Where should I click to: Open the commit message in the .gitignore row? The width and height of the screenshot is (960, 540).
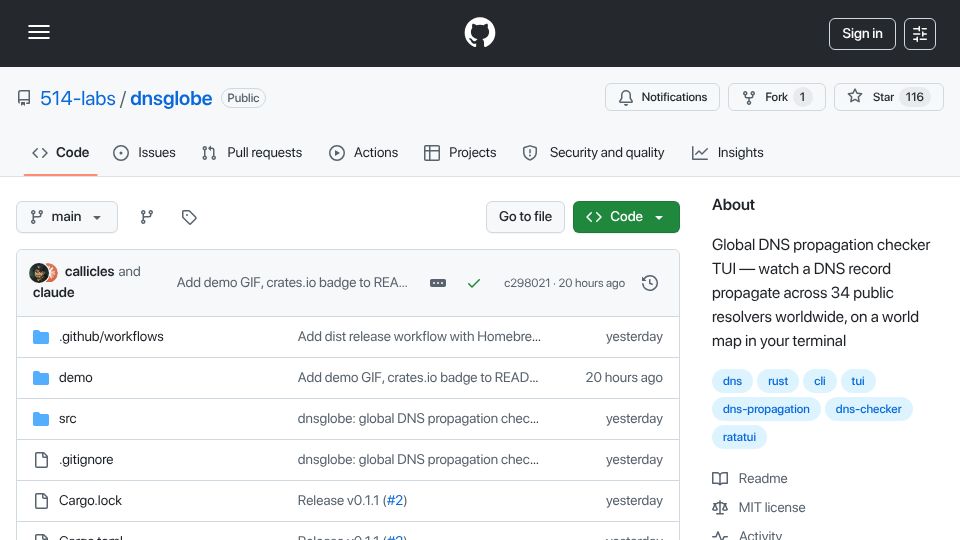click(418, 460)
